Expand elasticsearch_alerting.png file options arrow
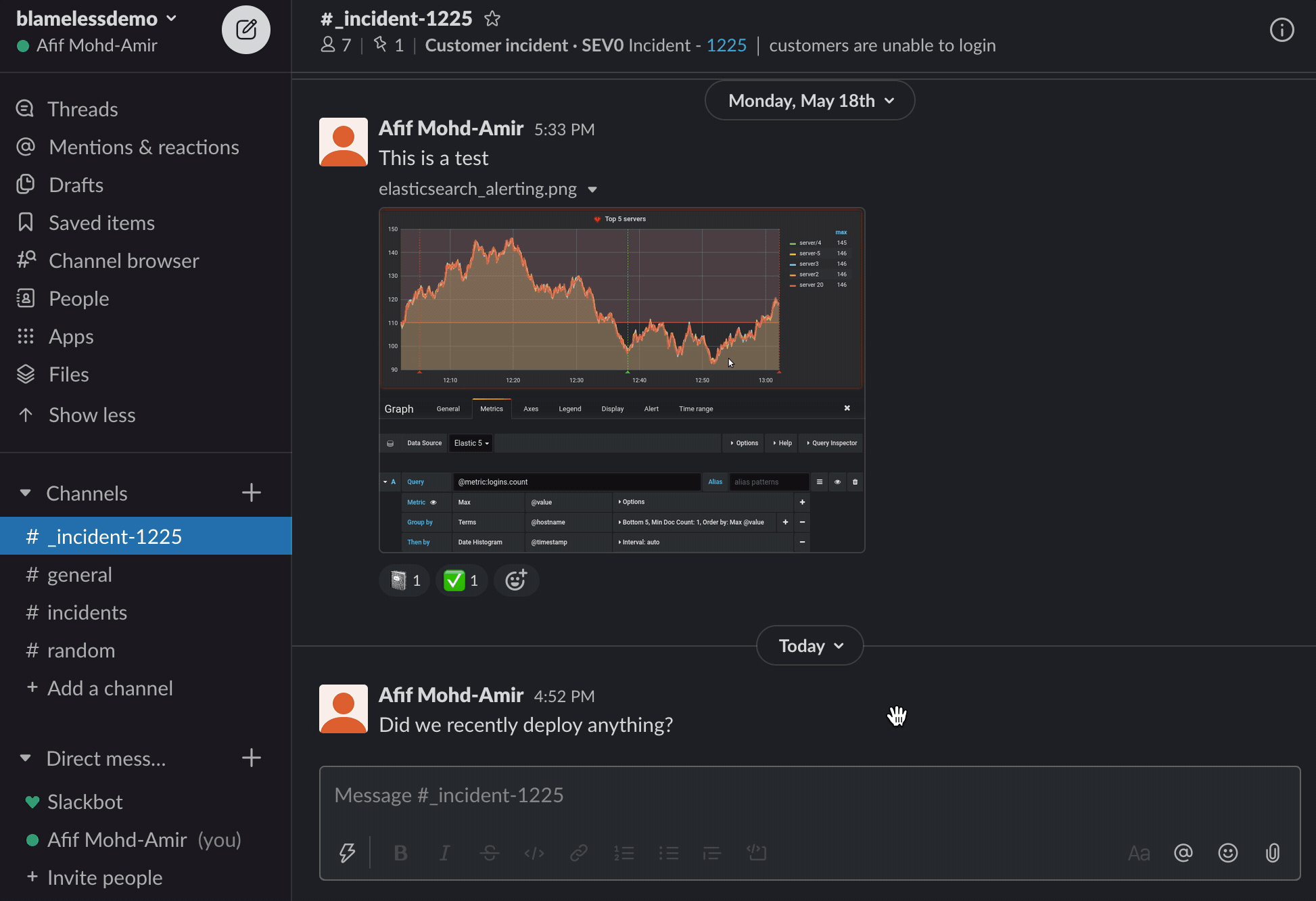The width and height of the screenshot is (1316, 901). click(592, 189)
